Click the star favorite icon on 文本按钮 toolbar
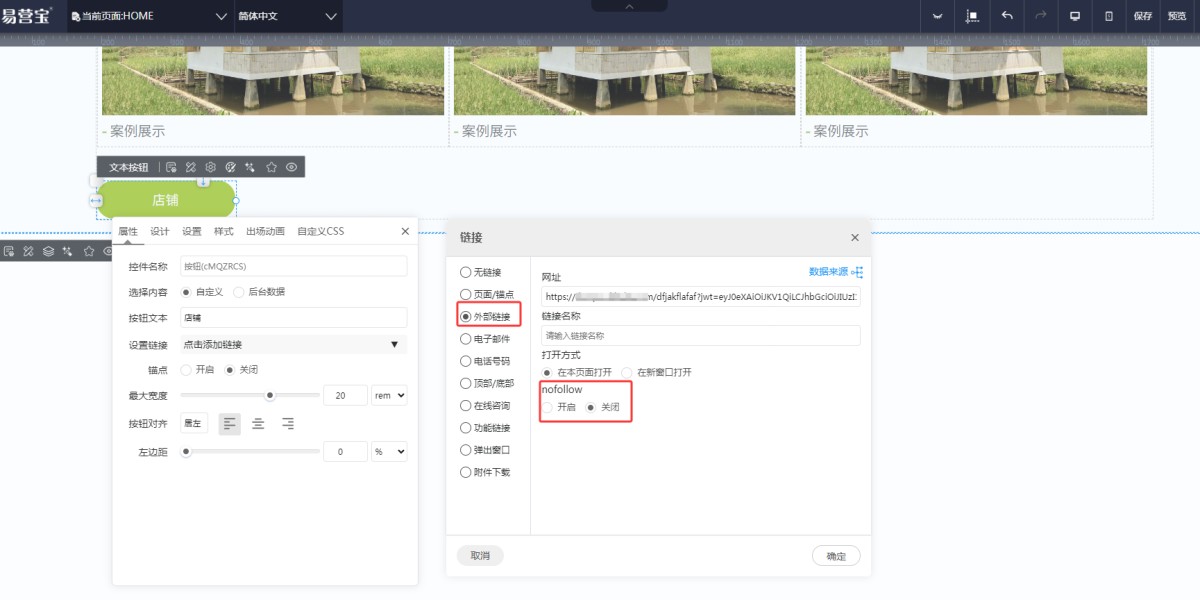 271,167
